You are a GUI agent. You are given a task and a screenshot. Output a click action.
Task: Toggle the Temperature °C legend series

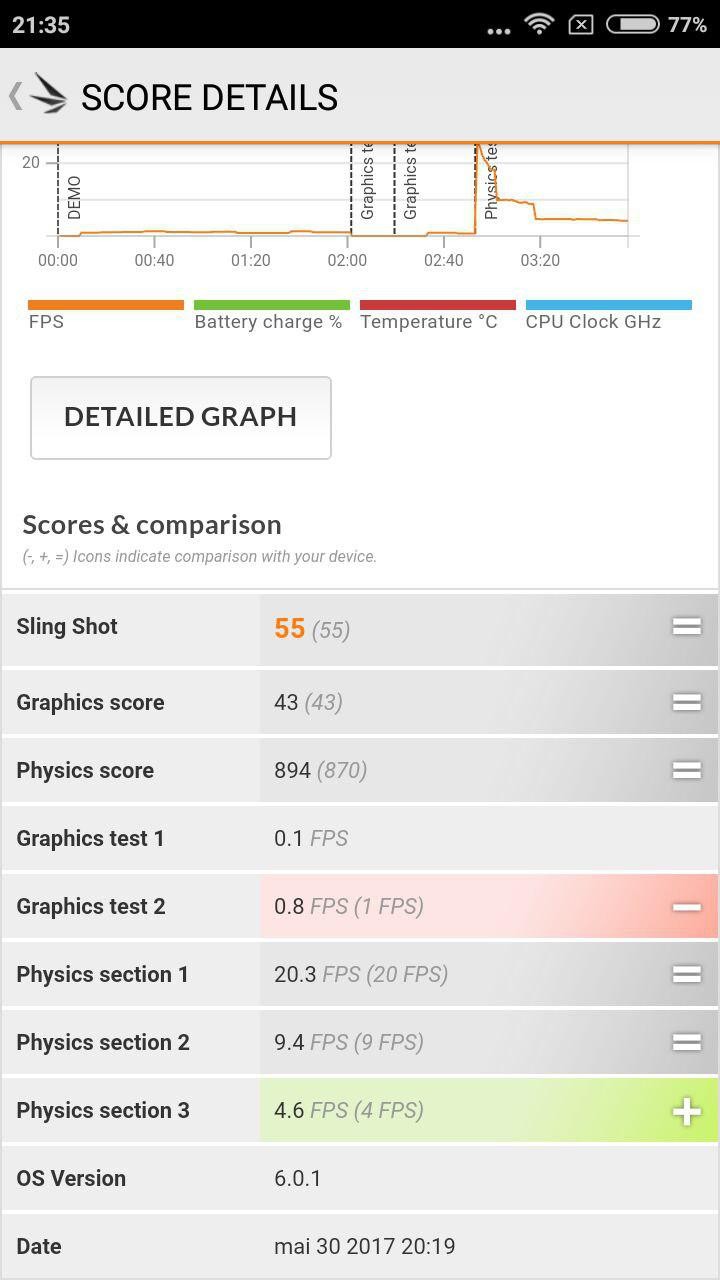click(437, 314)
